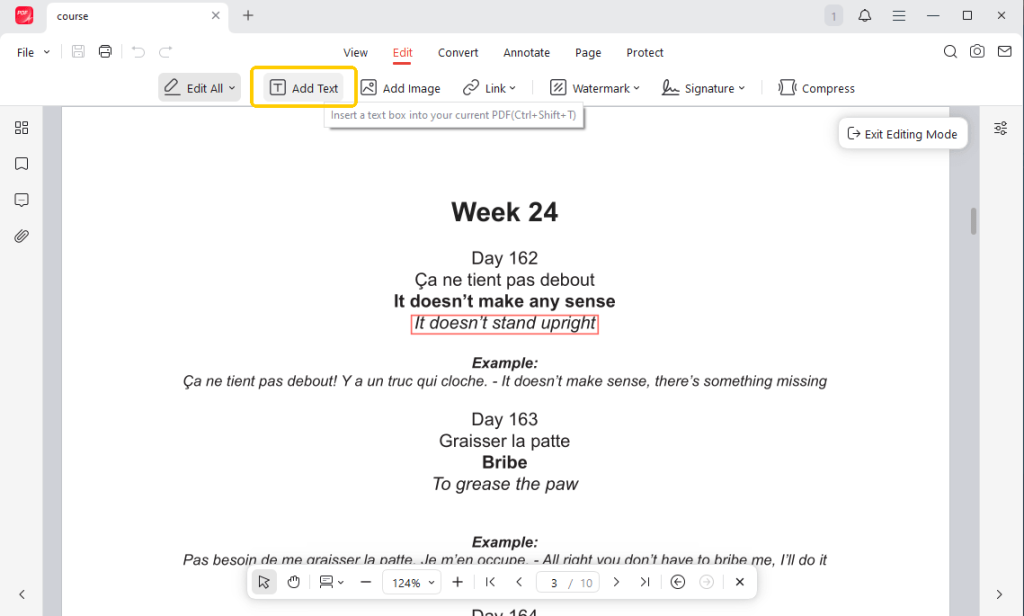Click the vertical scrollbar thumb
This screenshot has height=616, width=1024.
[973, 221]
